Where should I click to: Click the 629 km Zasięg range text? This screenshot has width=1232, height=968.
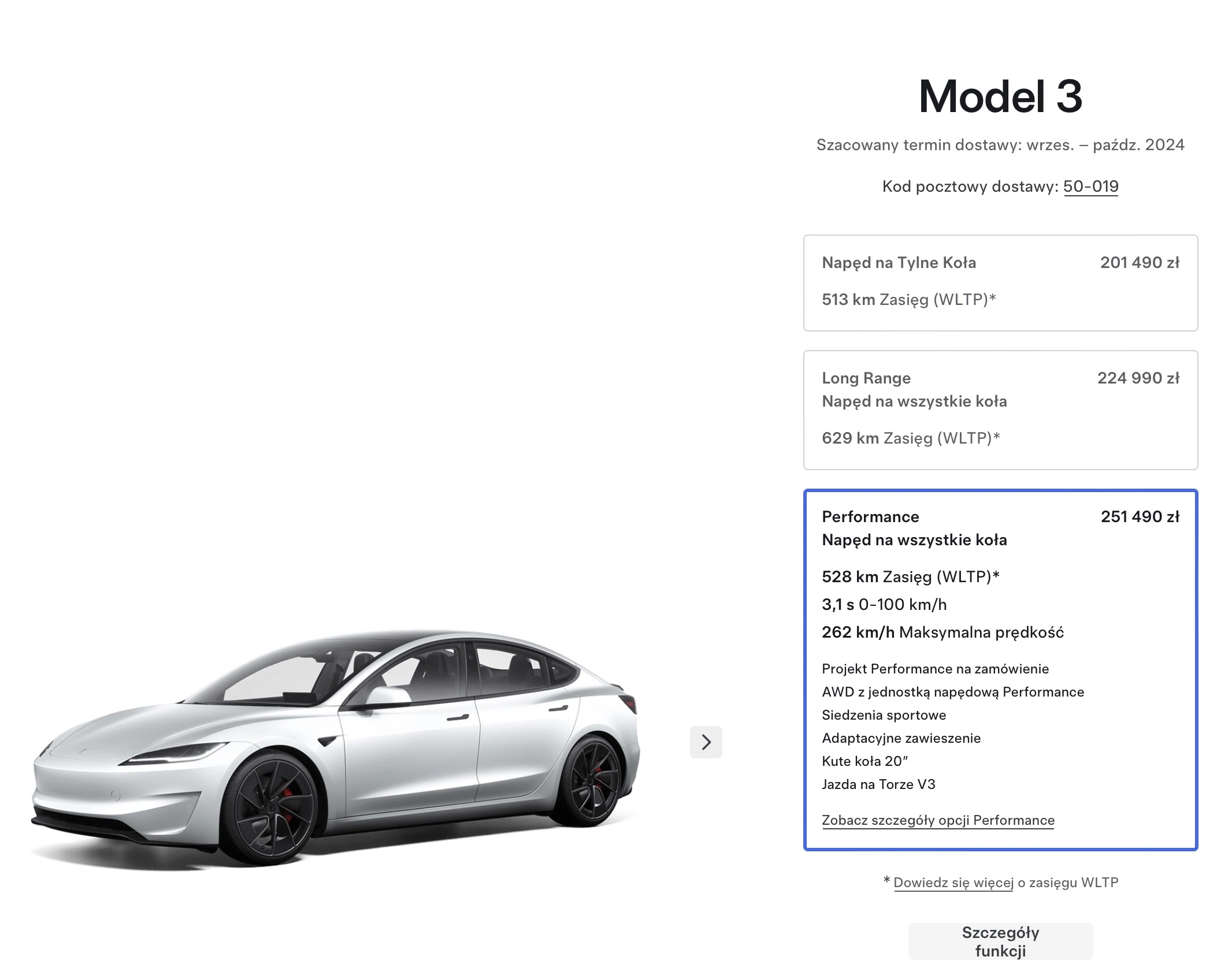tap(911, 438)
